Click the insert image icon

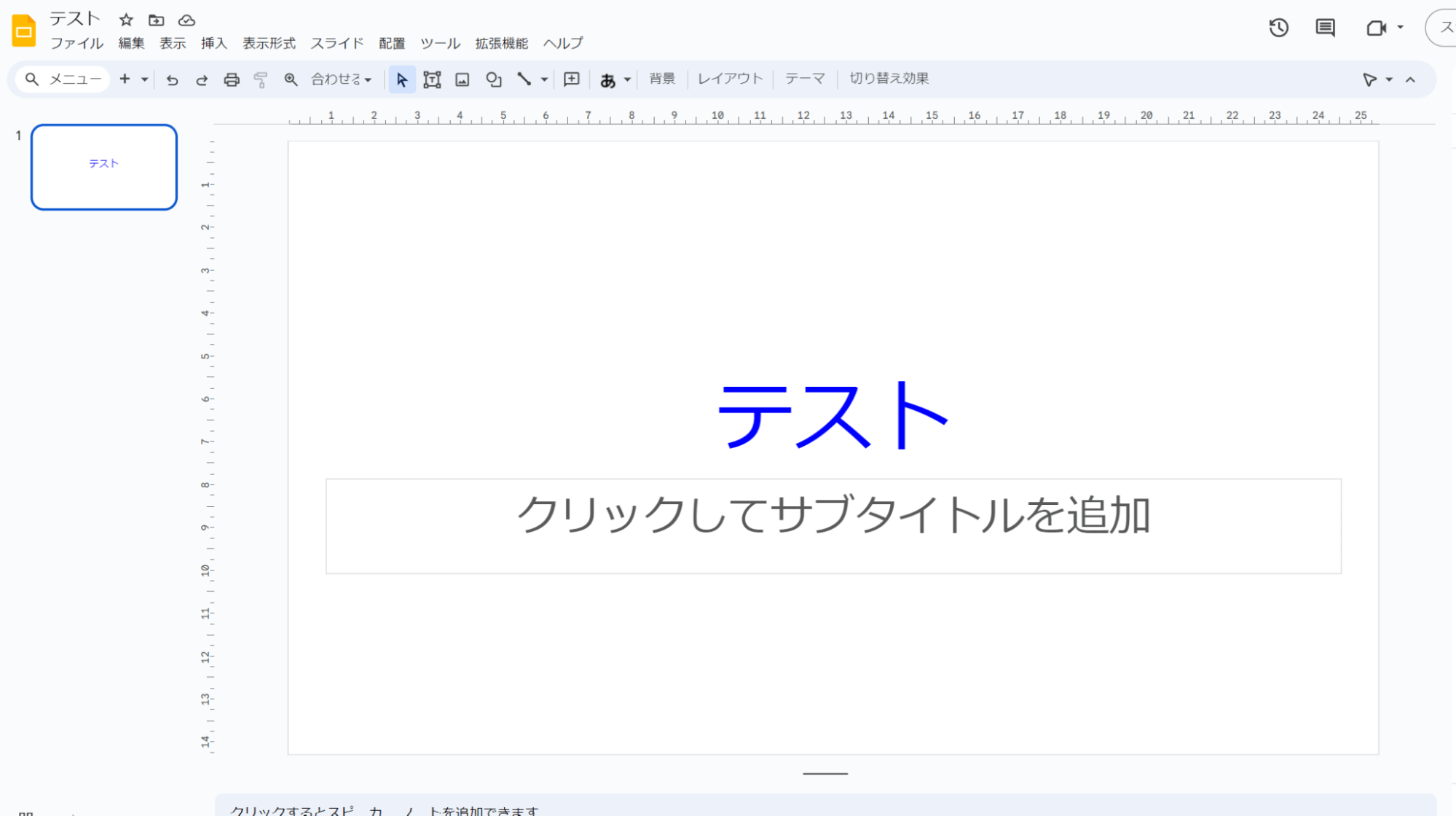coord(463,79)
